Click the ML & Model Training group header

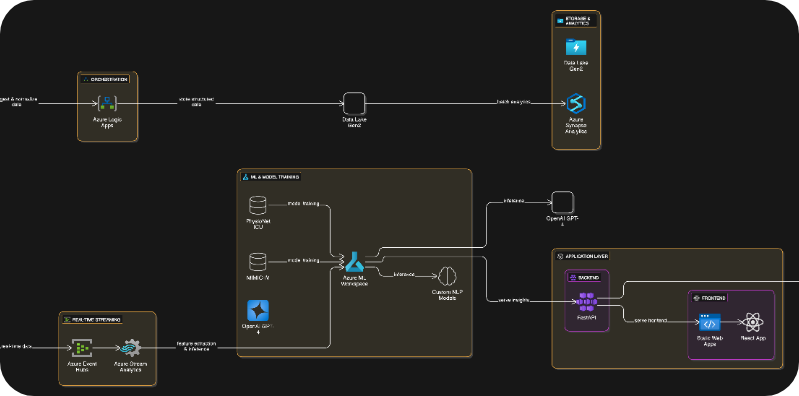[271, 177]
